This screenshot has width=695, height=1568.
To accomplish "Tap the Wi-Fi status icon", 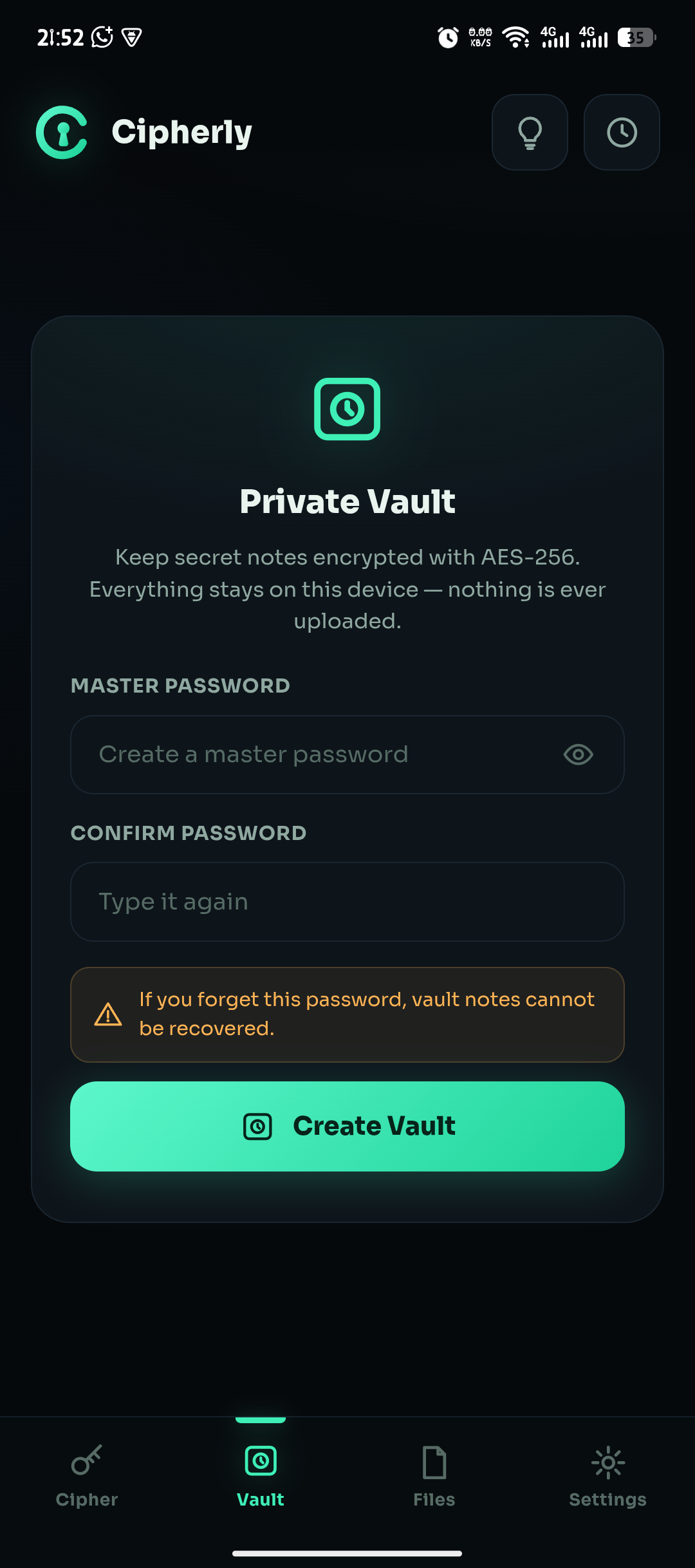I will [515, 37].
